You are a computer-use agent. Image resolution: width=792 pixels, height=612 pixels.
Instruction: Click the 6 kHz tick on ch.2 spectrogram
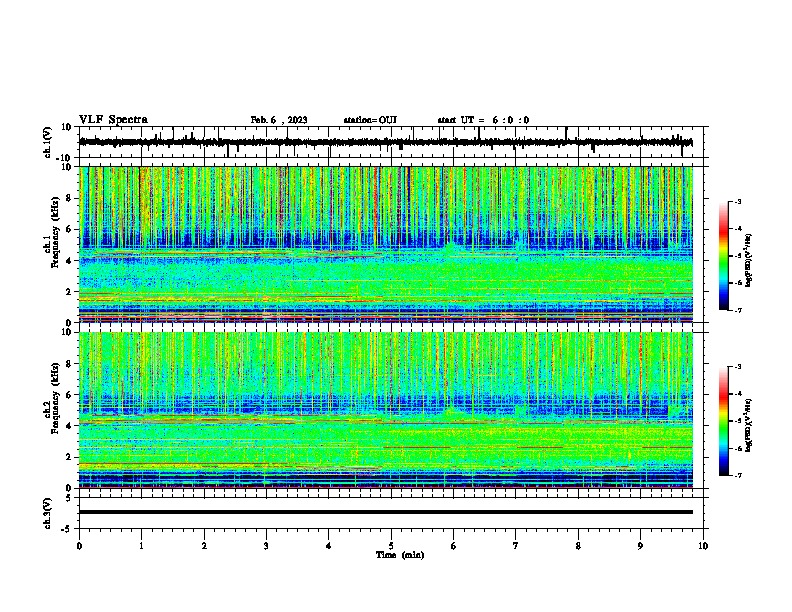pyautogui.click(x=69, y=394)
